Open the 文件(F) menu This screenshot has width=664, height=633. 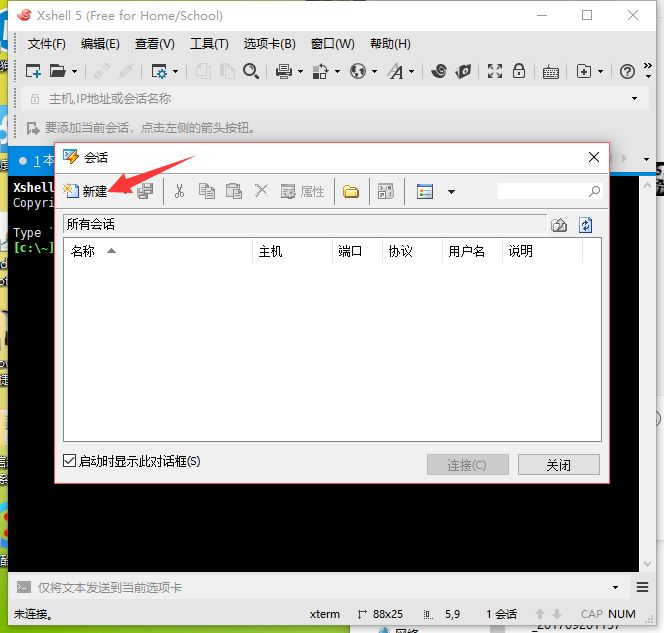(x=47, y=44)
